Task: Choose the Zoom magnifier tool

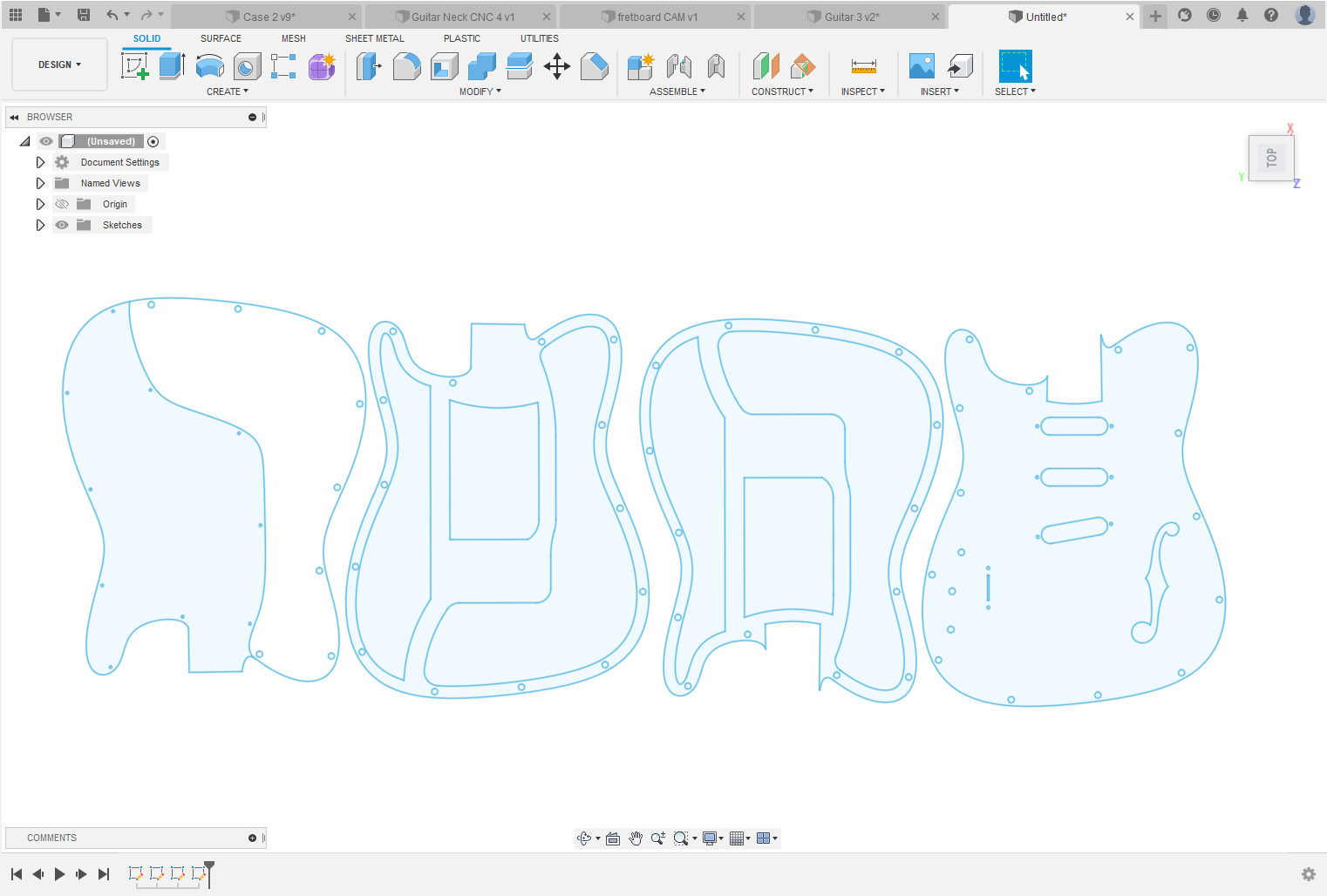Action: click(x=657, y=838)
